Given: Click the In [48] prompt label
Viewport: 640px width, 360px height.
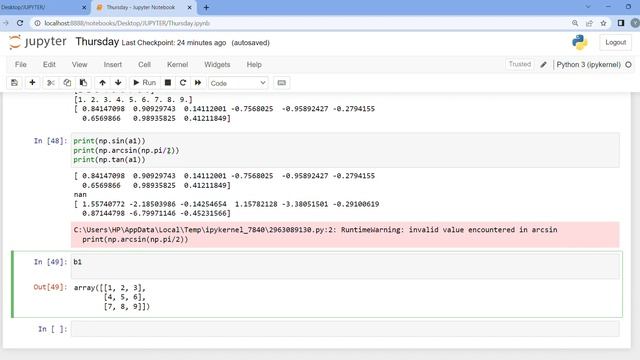Looking at the screenshot, I should pos(50,141).
